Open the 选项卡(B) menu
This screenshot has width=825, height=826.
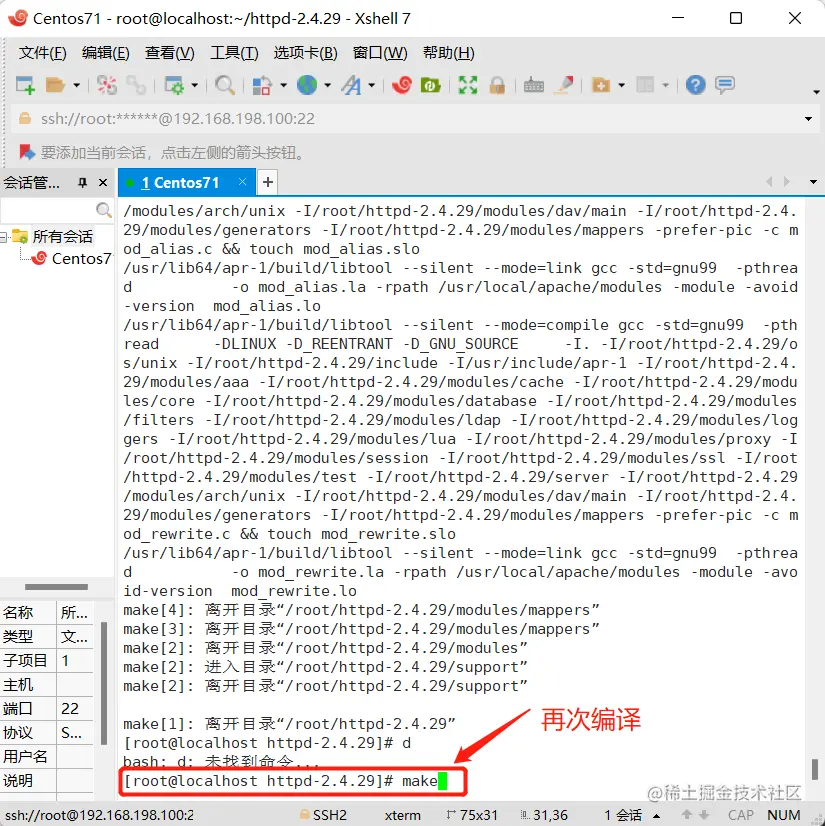coord(306,53)
